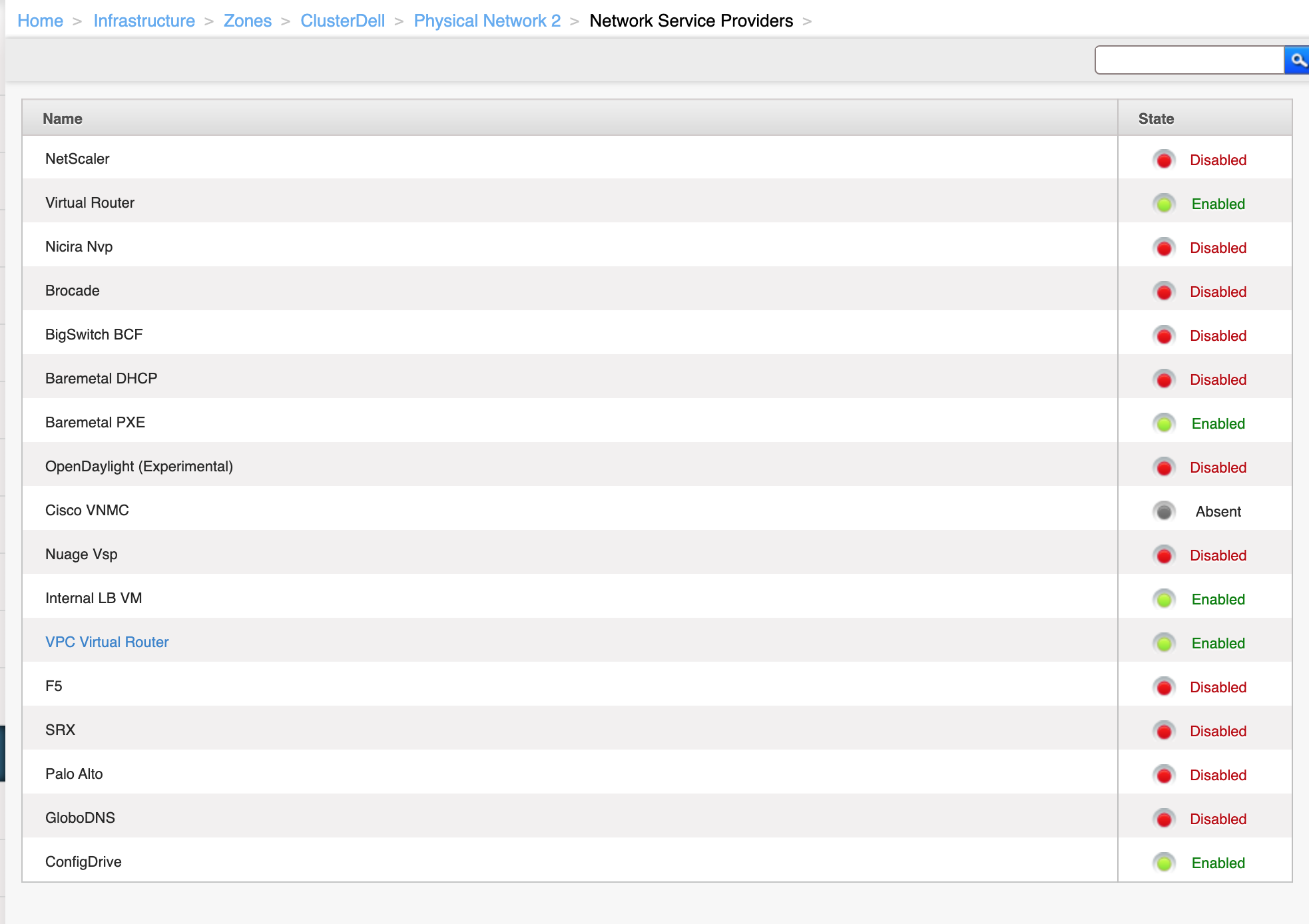Click red status icon for BigSwitch BCF
The height and width of the screenshot is (924, 1309).
point(1164,336)
